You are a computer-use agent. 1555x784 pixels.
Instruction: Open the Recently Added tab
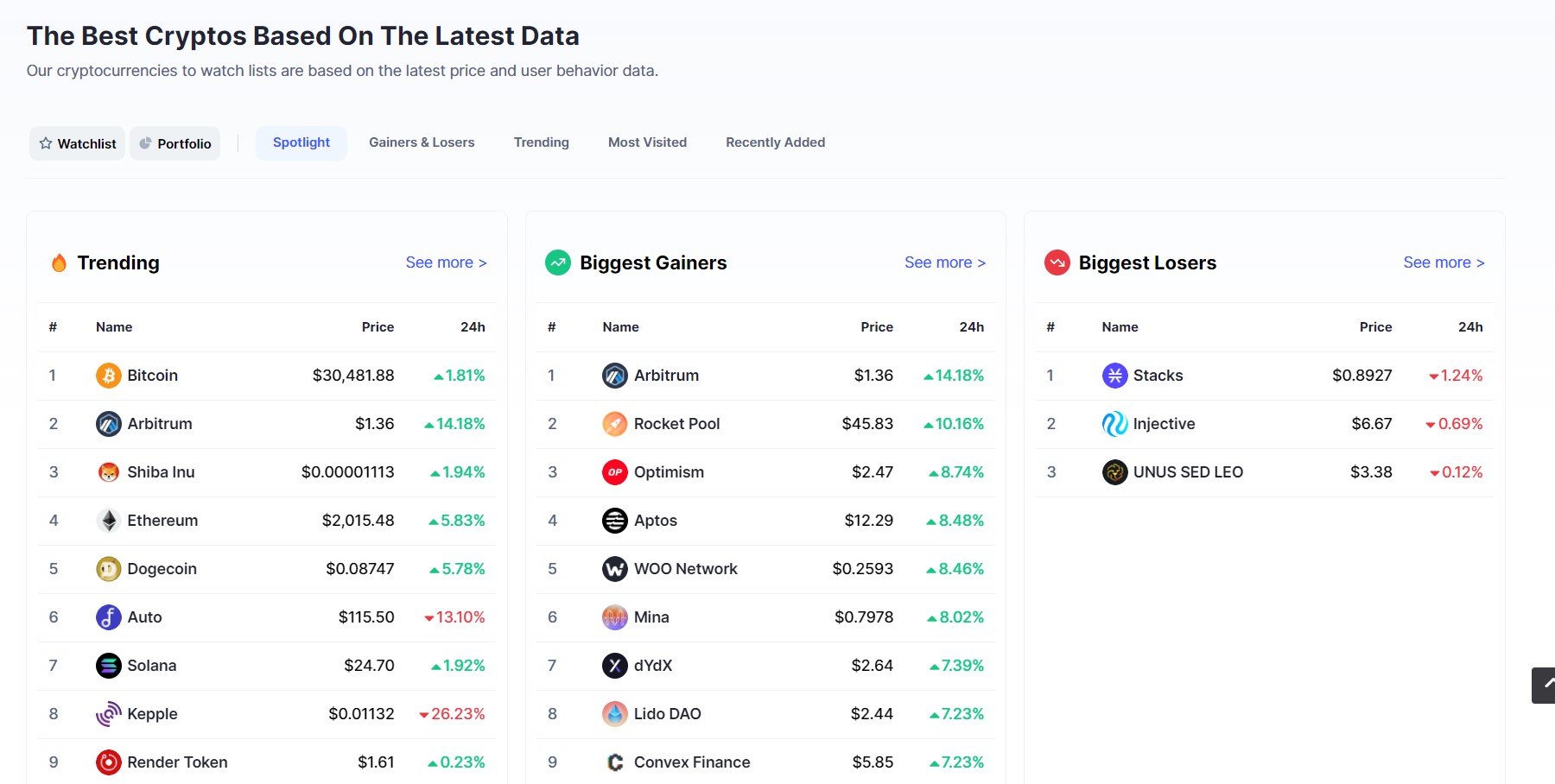775,142
